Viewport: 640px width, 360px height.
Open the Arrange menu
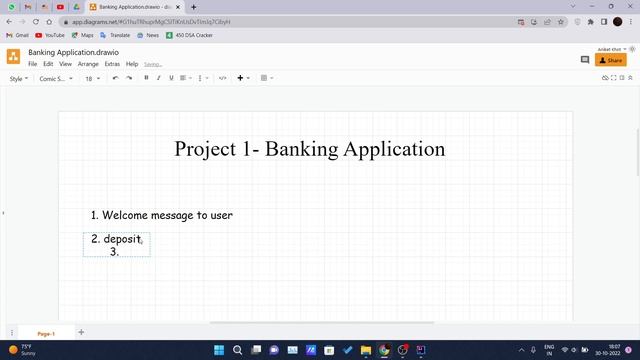point(88,64)
